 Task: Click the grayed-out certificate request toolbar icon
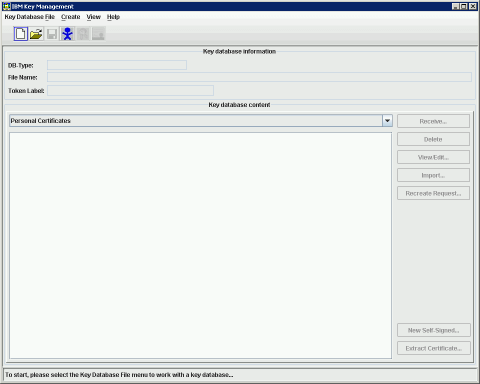click(x=83, y=34)
